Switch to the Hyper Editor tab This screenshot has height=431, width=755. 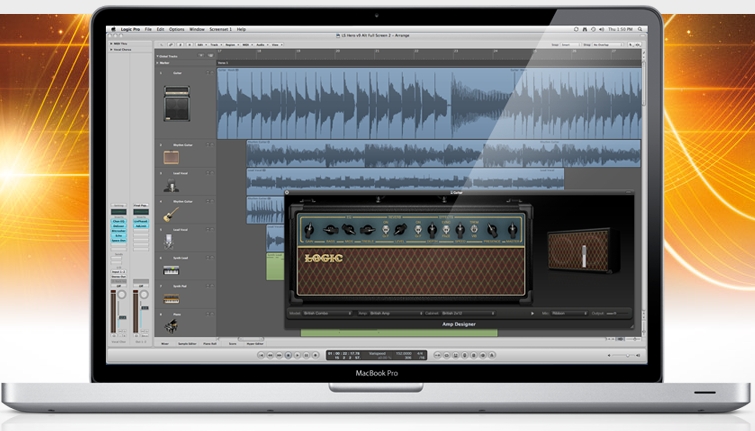pos(255,344)
